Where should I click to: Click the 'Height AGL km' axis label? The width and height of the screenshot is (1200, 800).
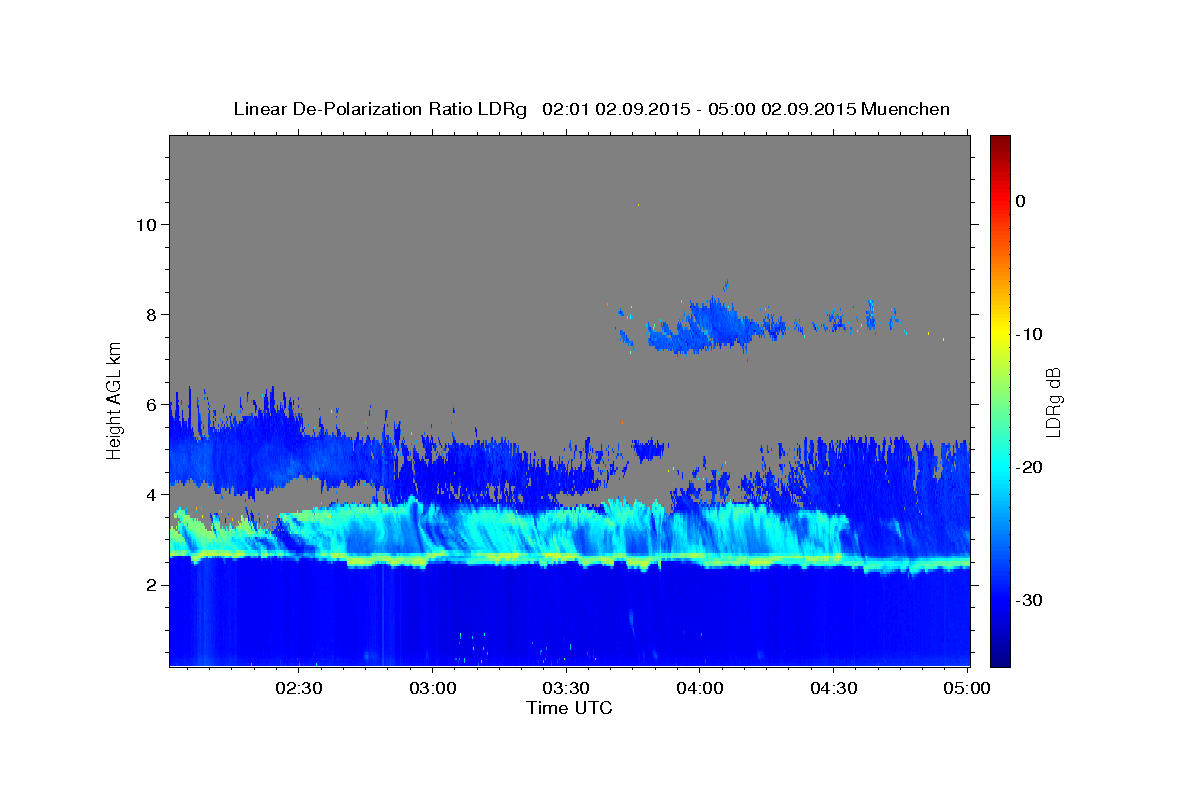point(114,401)
